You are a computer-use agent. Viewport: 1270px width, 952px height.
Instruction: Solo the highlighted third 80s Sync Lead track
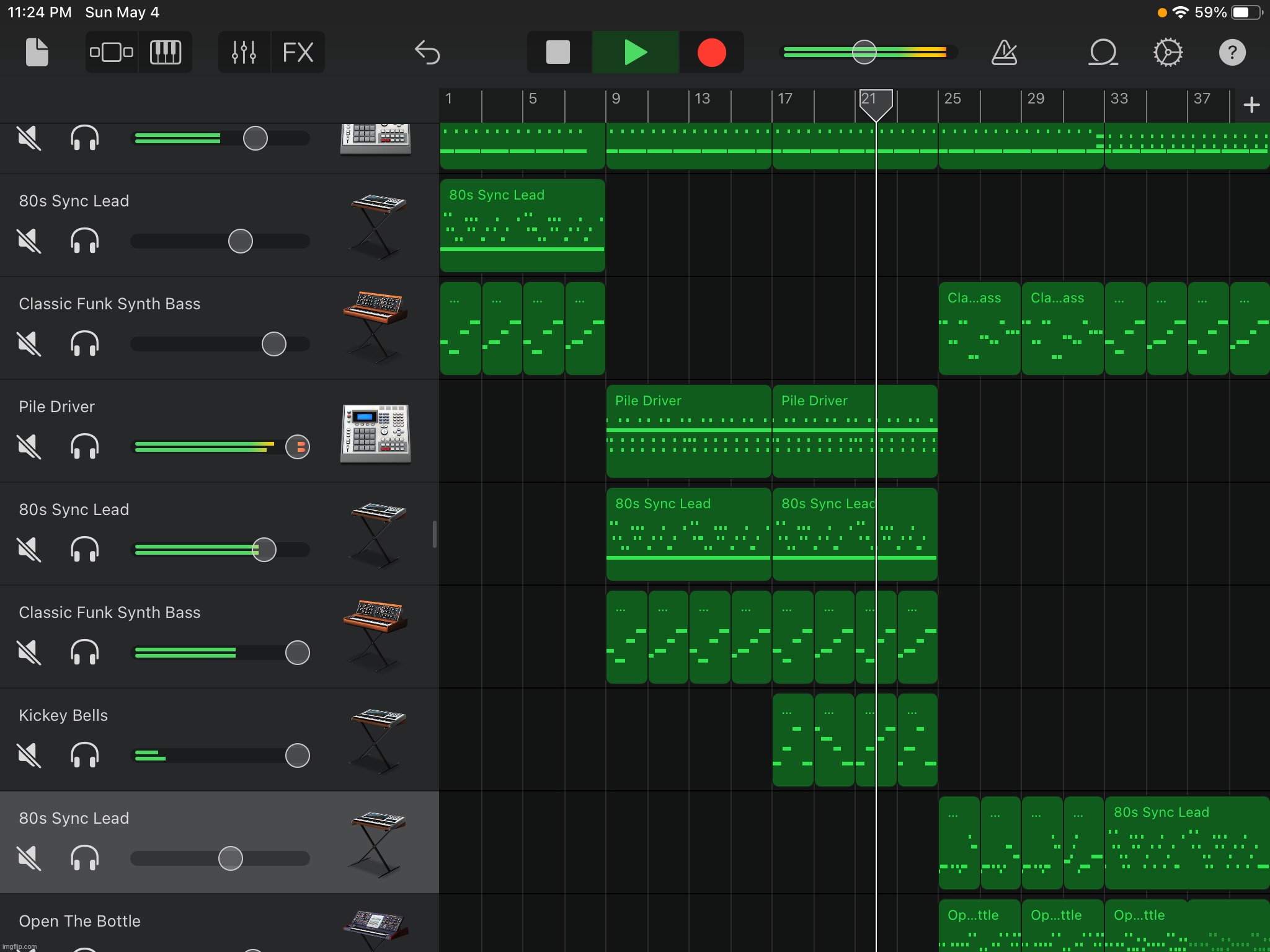[85, 858]
